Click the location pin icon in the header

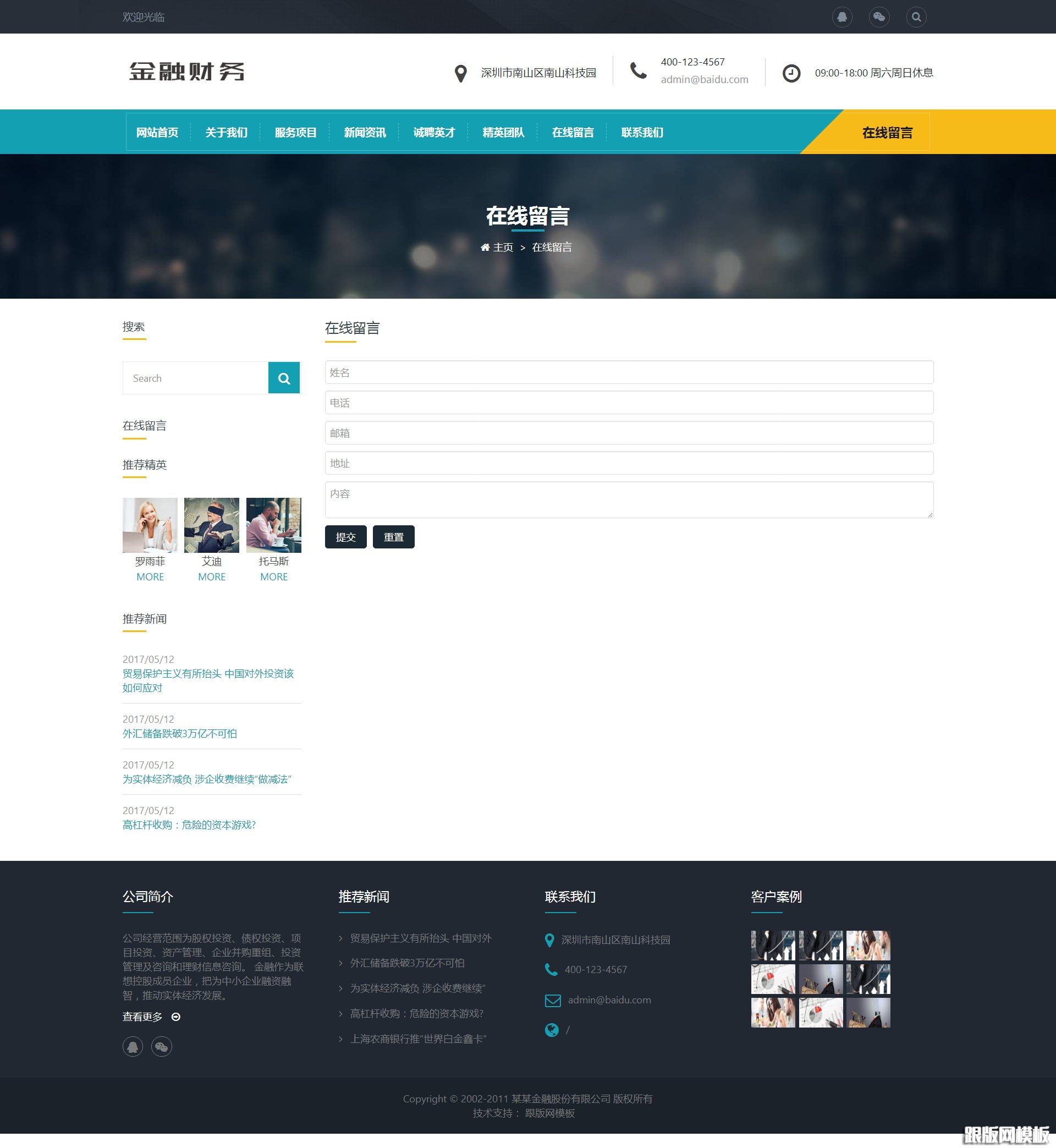tap(460, 73)
